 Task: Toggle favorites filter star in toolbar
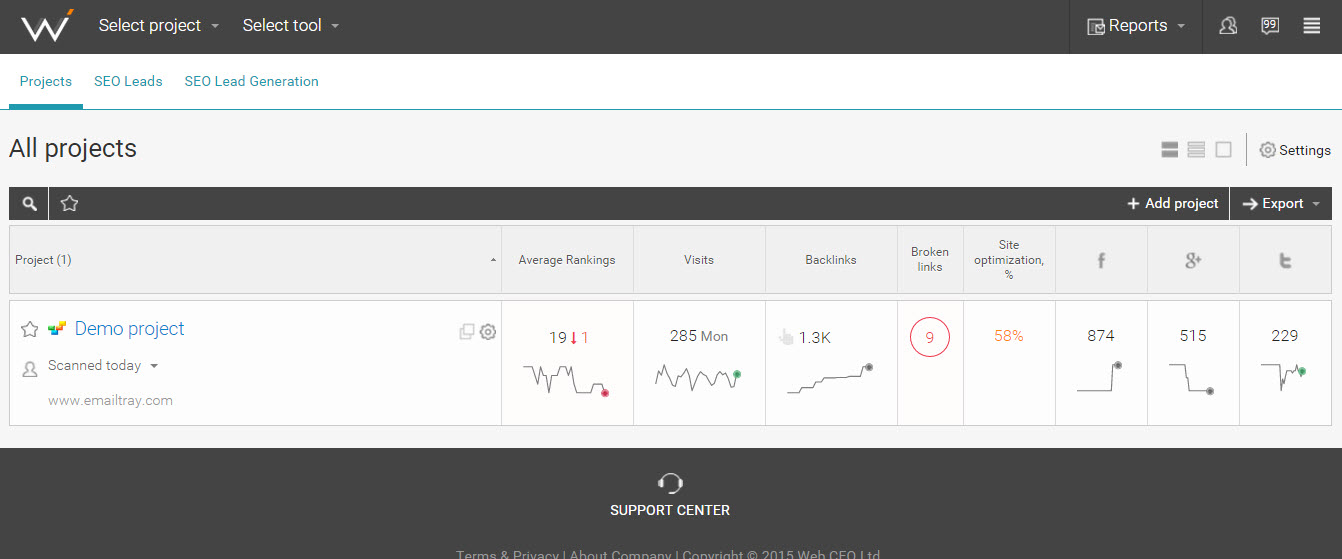[69, 203]
